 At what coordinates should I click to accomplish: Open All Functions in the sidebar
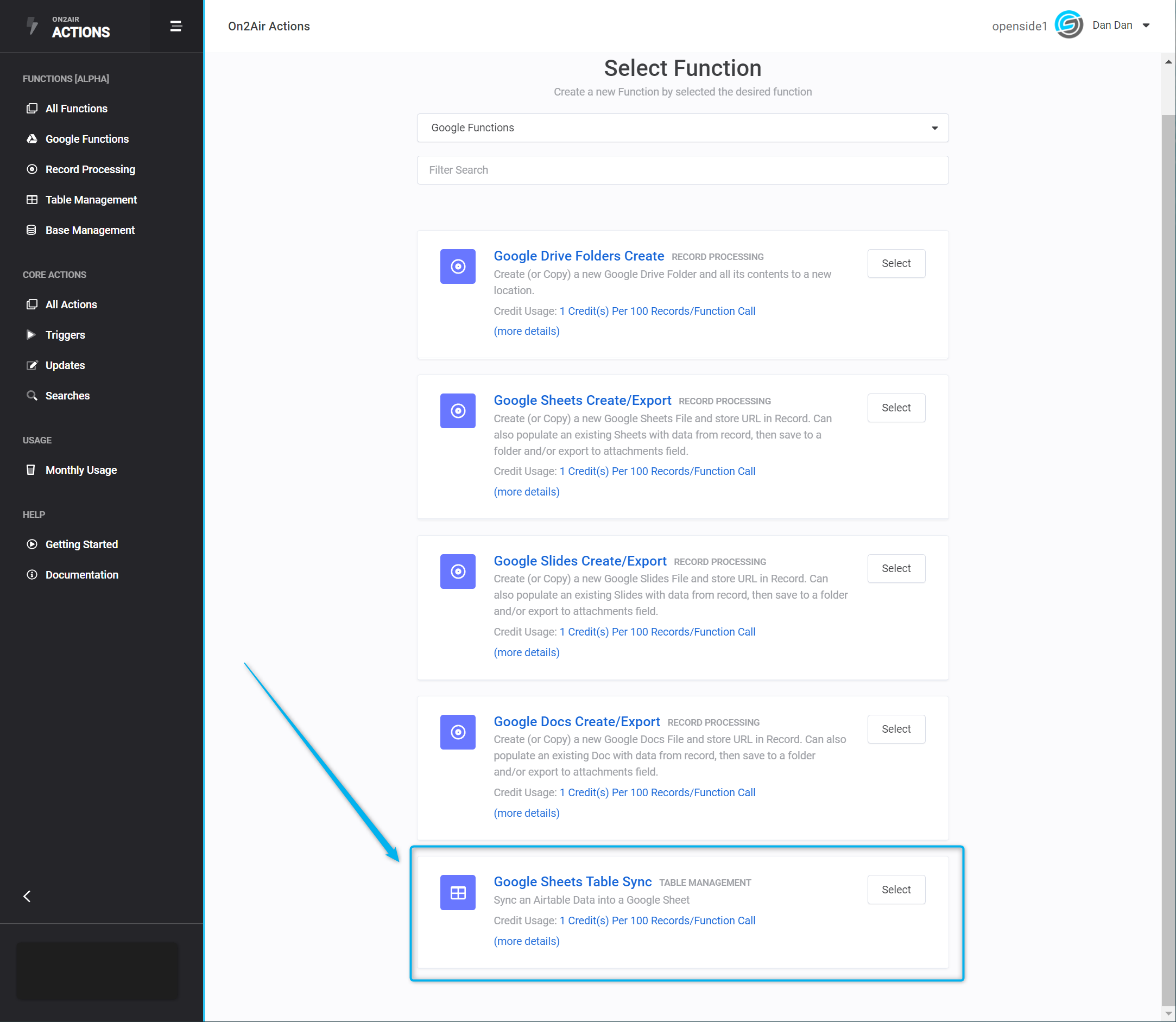[77, 109]
